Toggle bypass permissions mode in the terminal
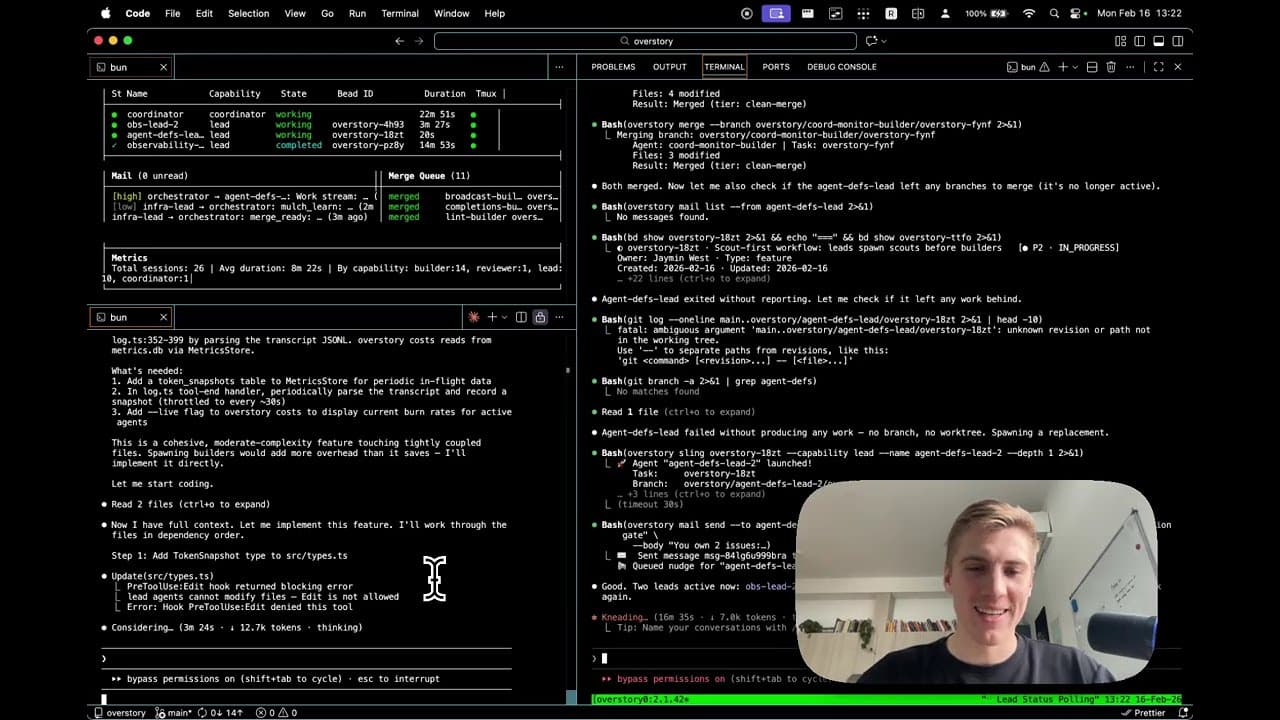Viewport: 1280px width, 720px height. coord(680,678)
